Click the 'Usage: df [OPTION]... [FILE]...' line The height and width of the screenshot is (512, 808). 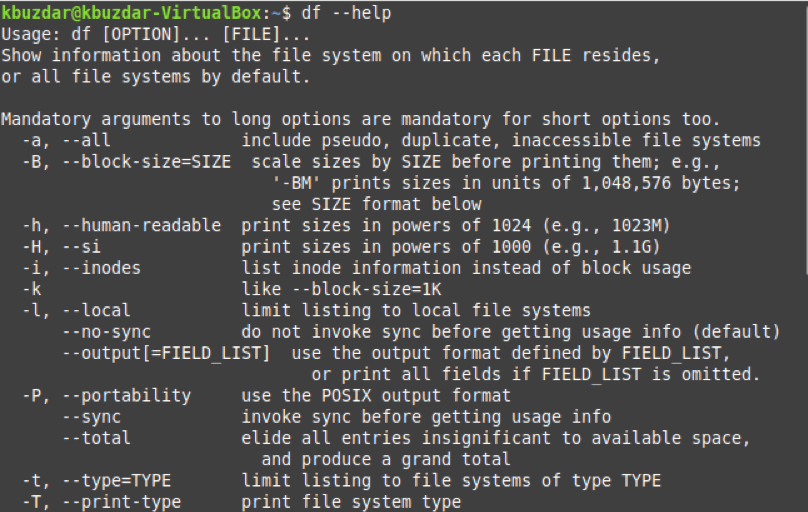pos(156,35)
